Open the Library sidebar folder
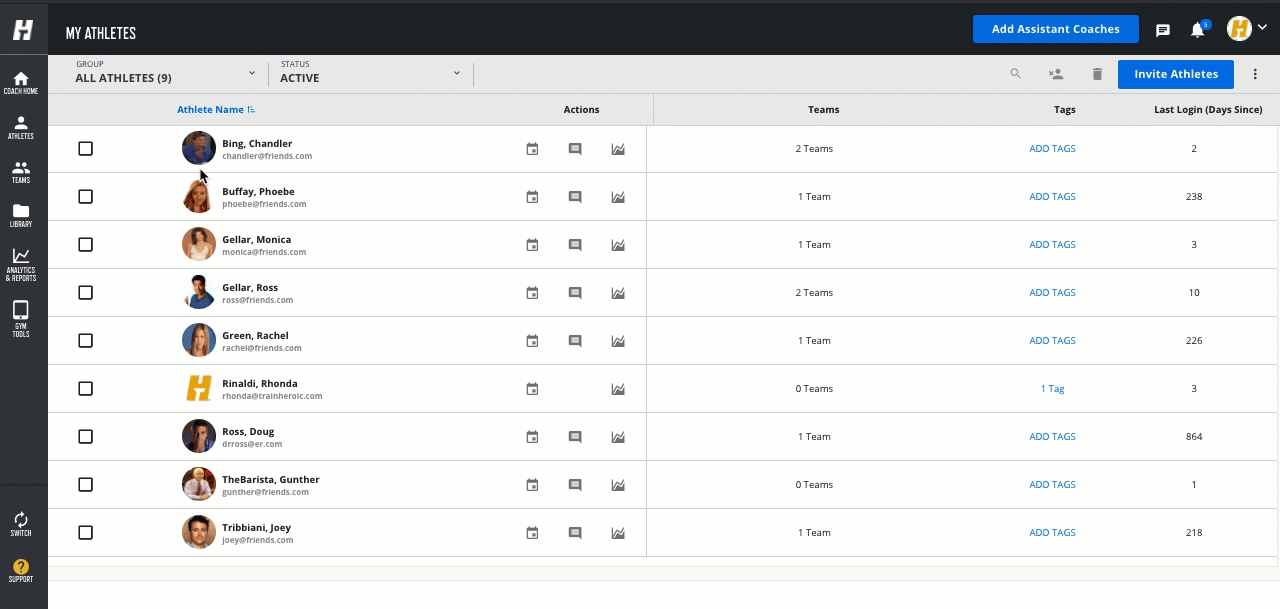Screen dimensions: 1280x609 click(x=21, y=216)
